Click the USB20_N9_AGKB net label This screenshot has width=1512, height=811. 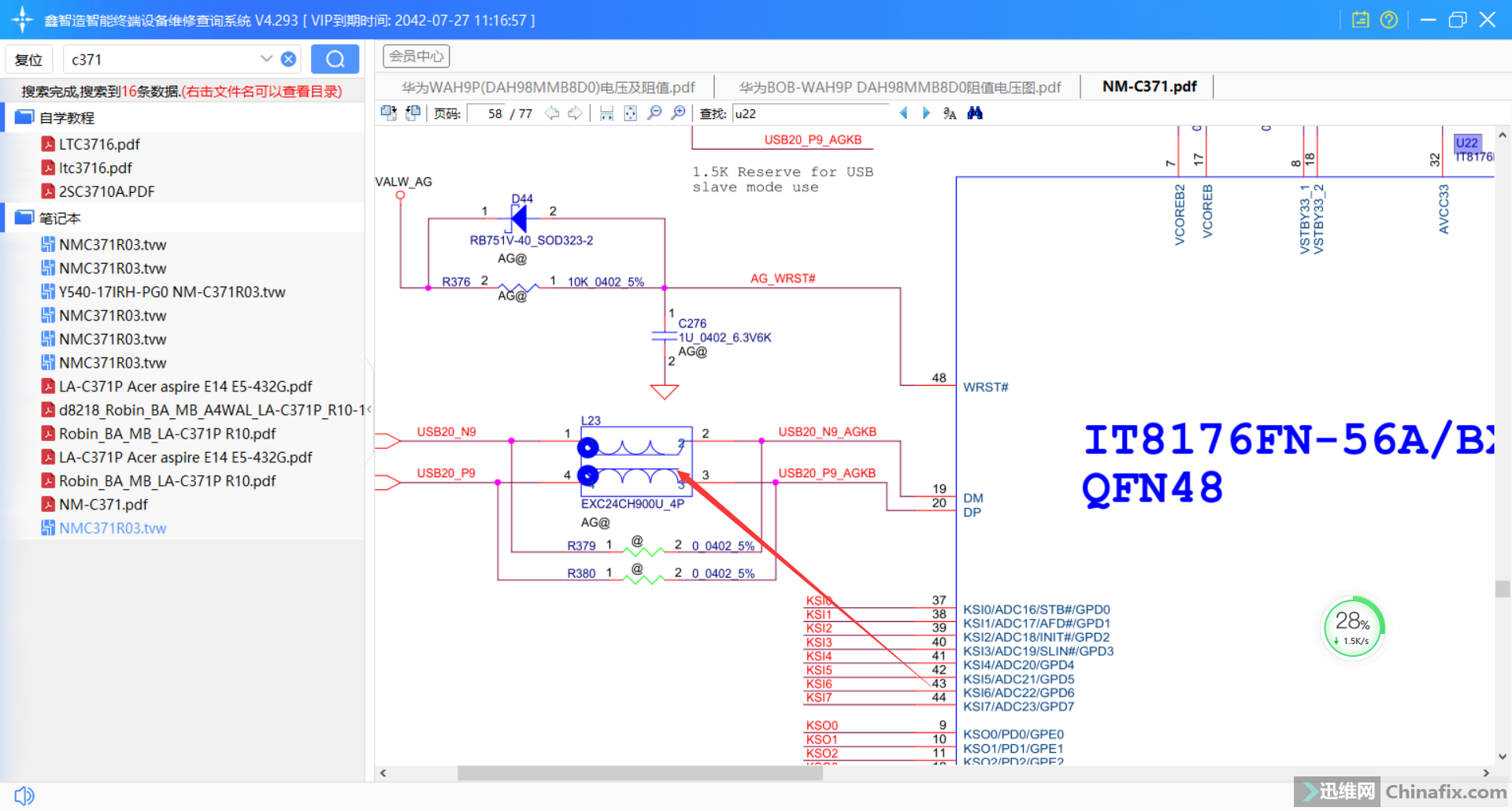pos(827,432)
